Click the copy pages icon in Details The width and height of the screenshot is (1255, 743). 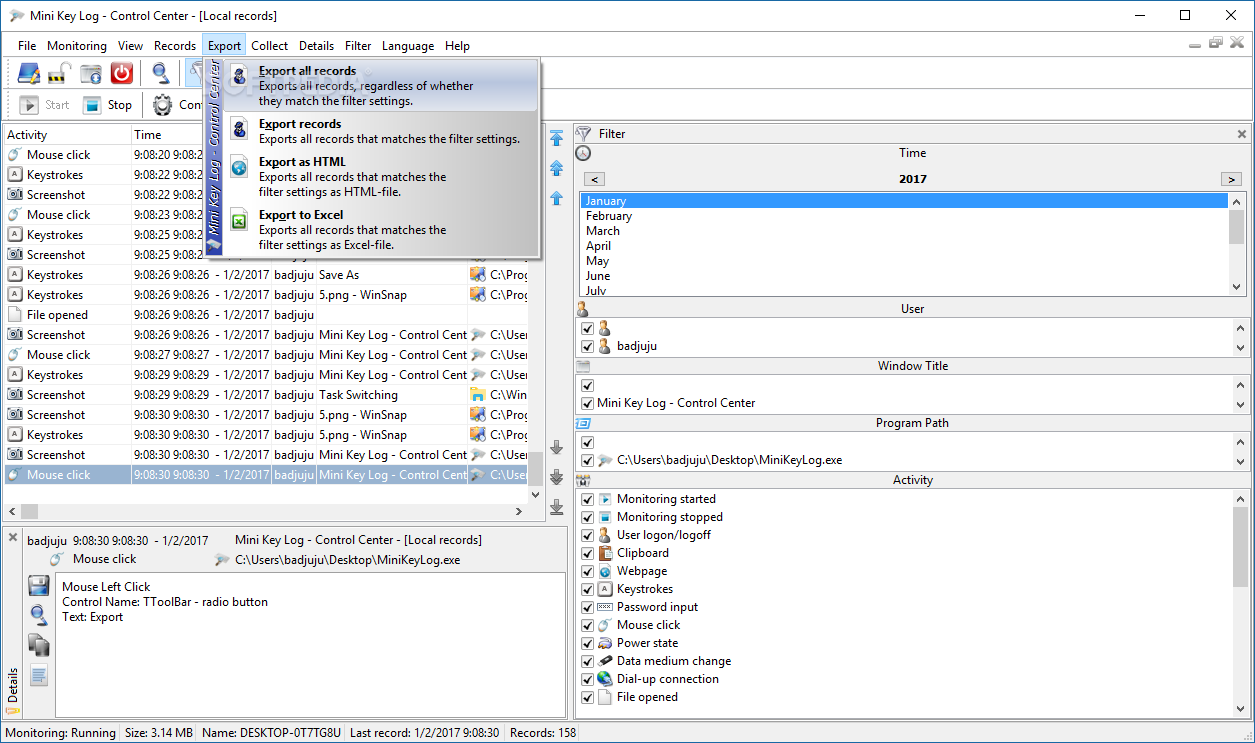38,645
